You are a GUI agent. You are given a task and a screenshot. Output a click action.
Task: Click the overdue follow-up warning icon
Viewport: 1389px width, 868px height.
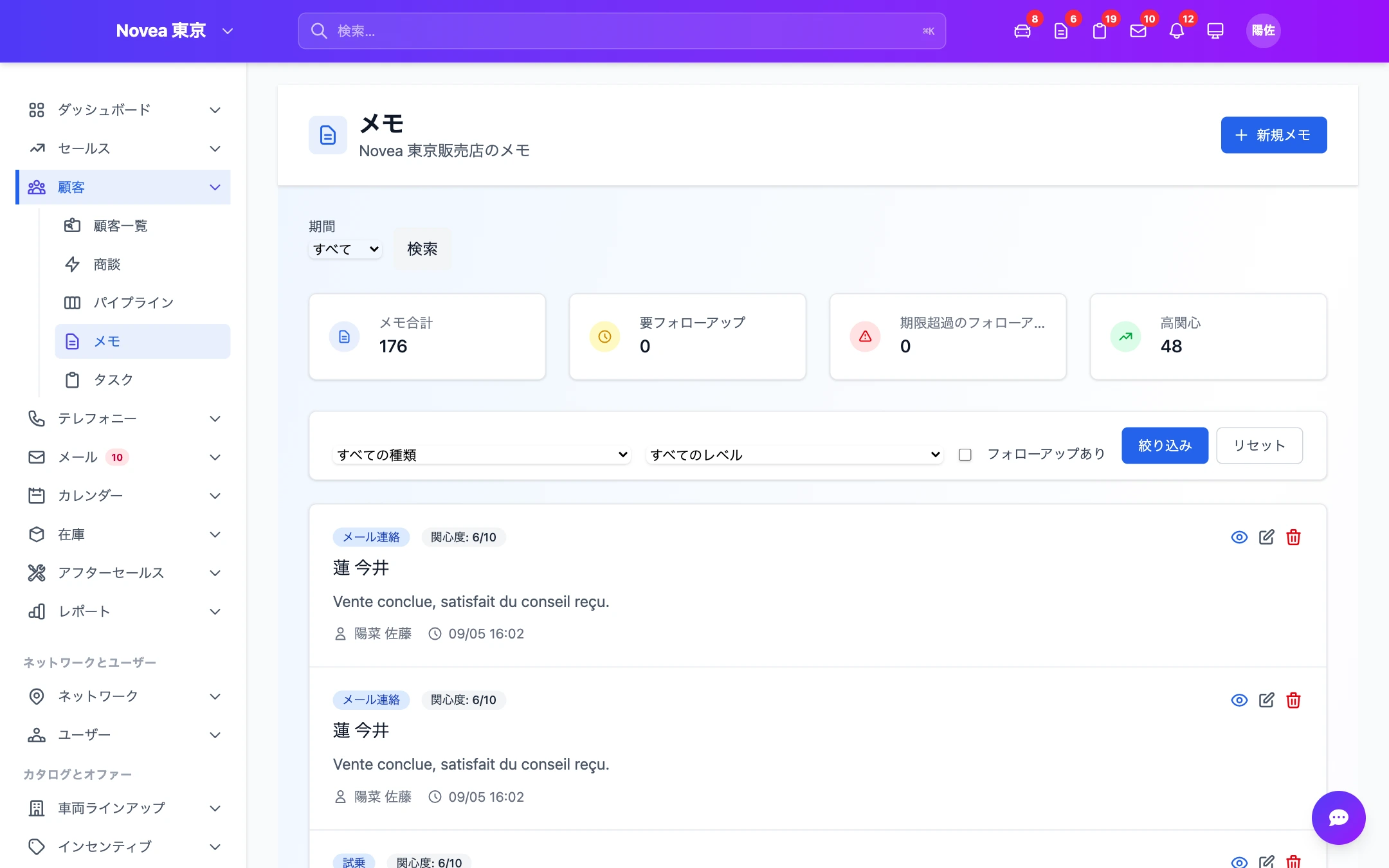click(x=866, y=336)
